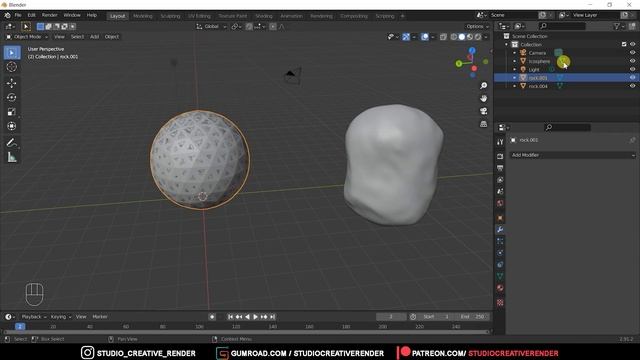Select rock.001 row in outliner
The height and width of the screenshot is (360, 640).
pyautogui.click(x=567, y=78)
